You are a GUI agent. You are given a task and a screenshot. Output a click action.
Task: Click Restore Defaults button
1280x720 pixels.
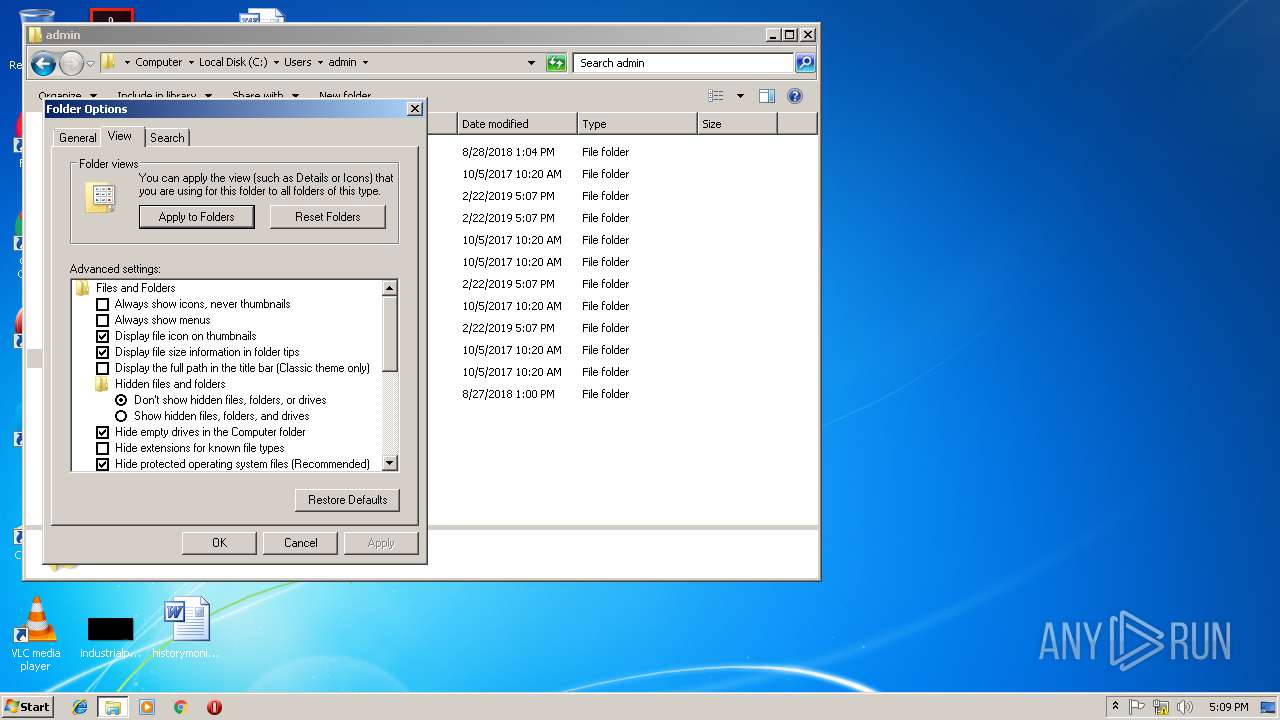[x=347, y=500]
